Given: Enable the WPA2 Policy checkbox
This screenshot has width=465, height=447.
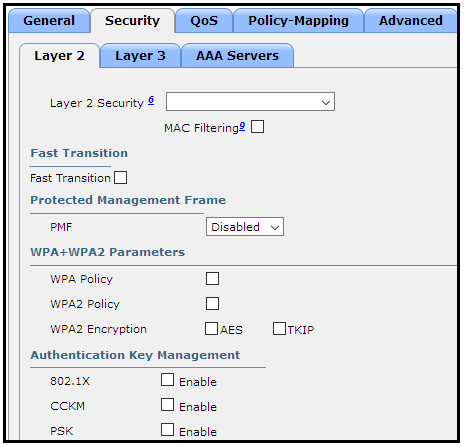Looking at the screenshot, I should [x=212, y=303].
